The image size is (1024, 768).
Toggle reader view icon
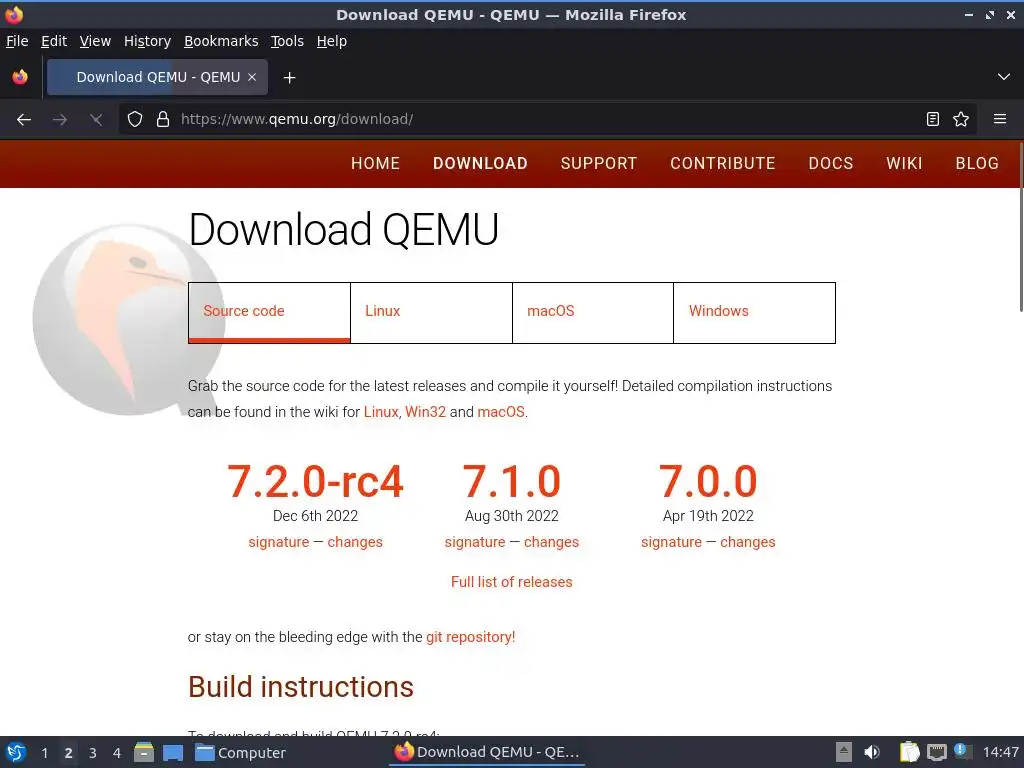933,120
